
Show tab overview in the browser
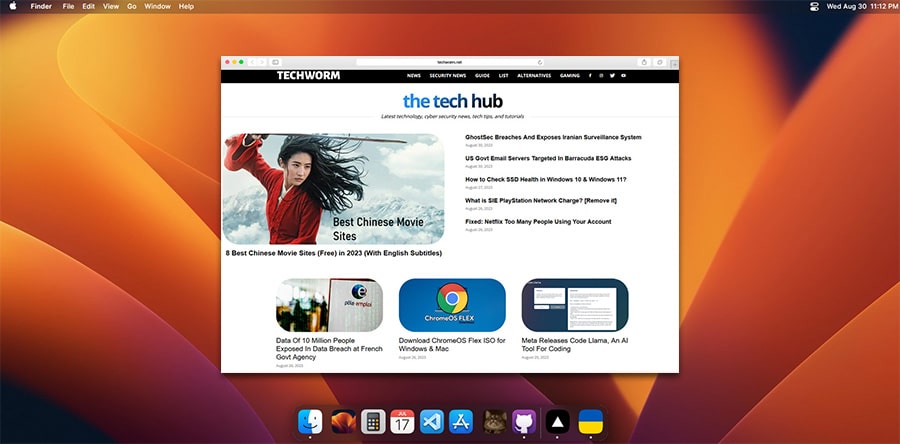(x=660, y=62)
